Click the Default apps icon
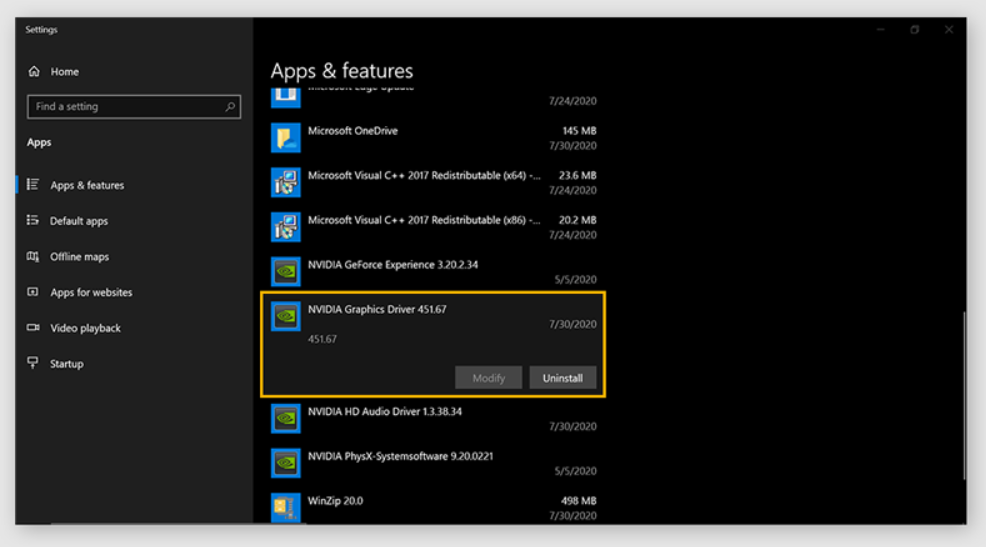986x547 pixels. coord(33,220)
